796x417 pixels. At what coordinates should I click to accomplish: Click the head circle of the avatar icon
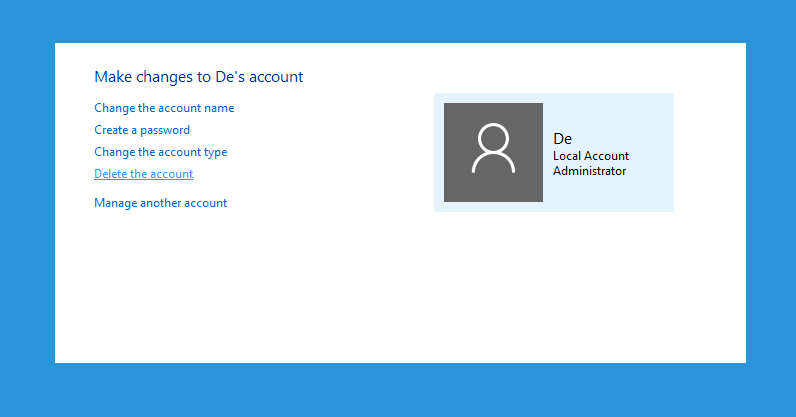click(493, 138)
